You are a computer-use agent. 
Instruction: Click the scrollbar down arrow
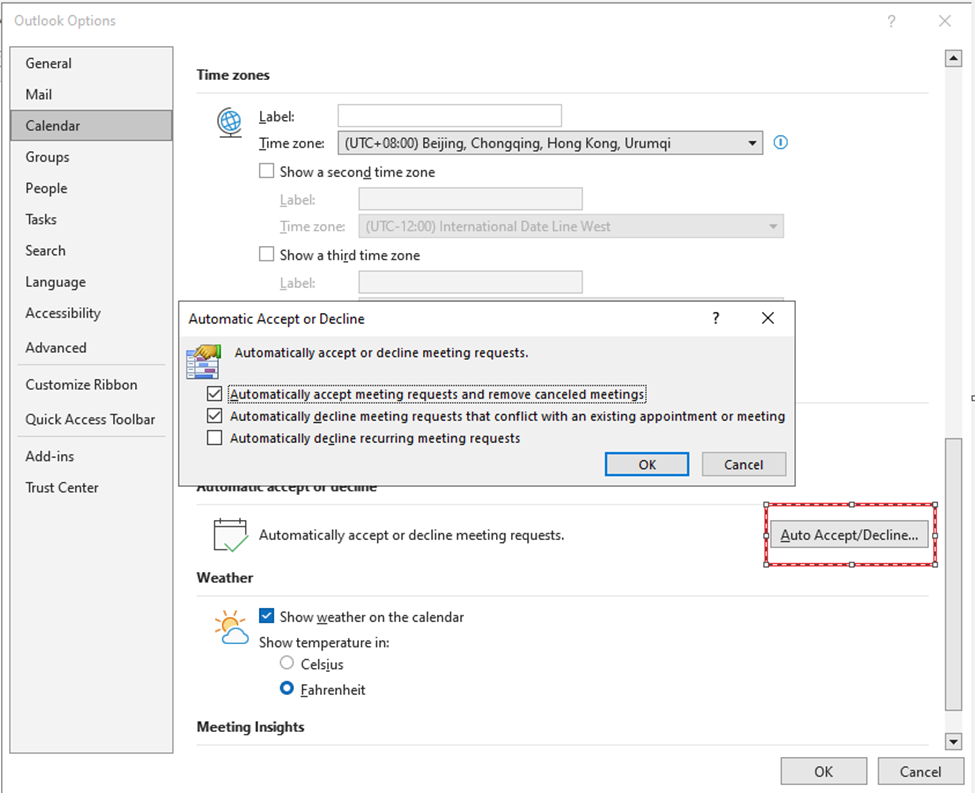(x=953, y=741)
